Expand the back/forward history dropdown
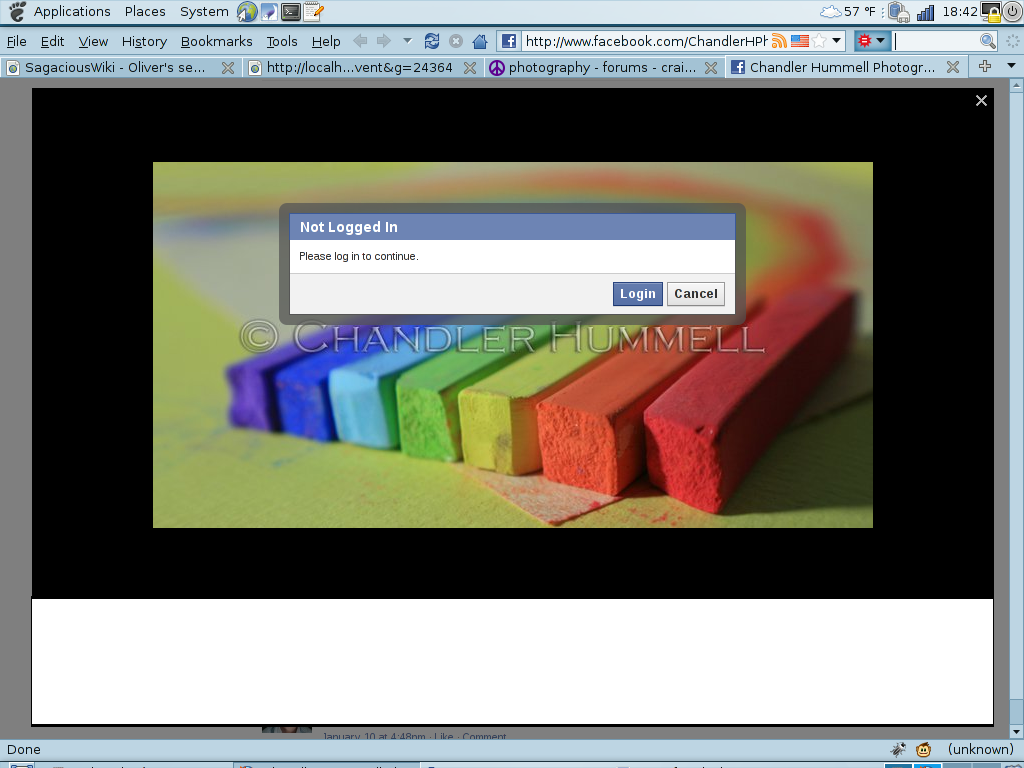The image size is (1024, 768). tap(407, 41)
